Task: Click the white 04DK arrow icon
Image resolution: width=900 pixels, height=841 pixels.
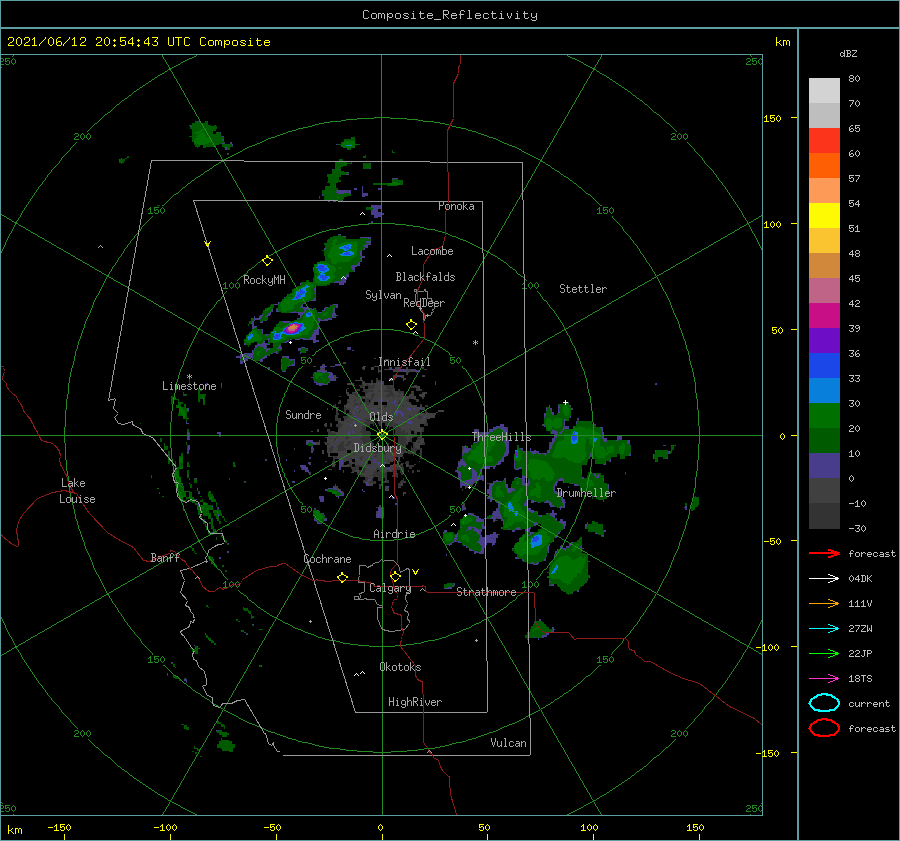Action: 824,578
